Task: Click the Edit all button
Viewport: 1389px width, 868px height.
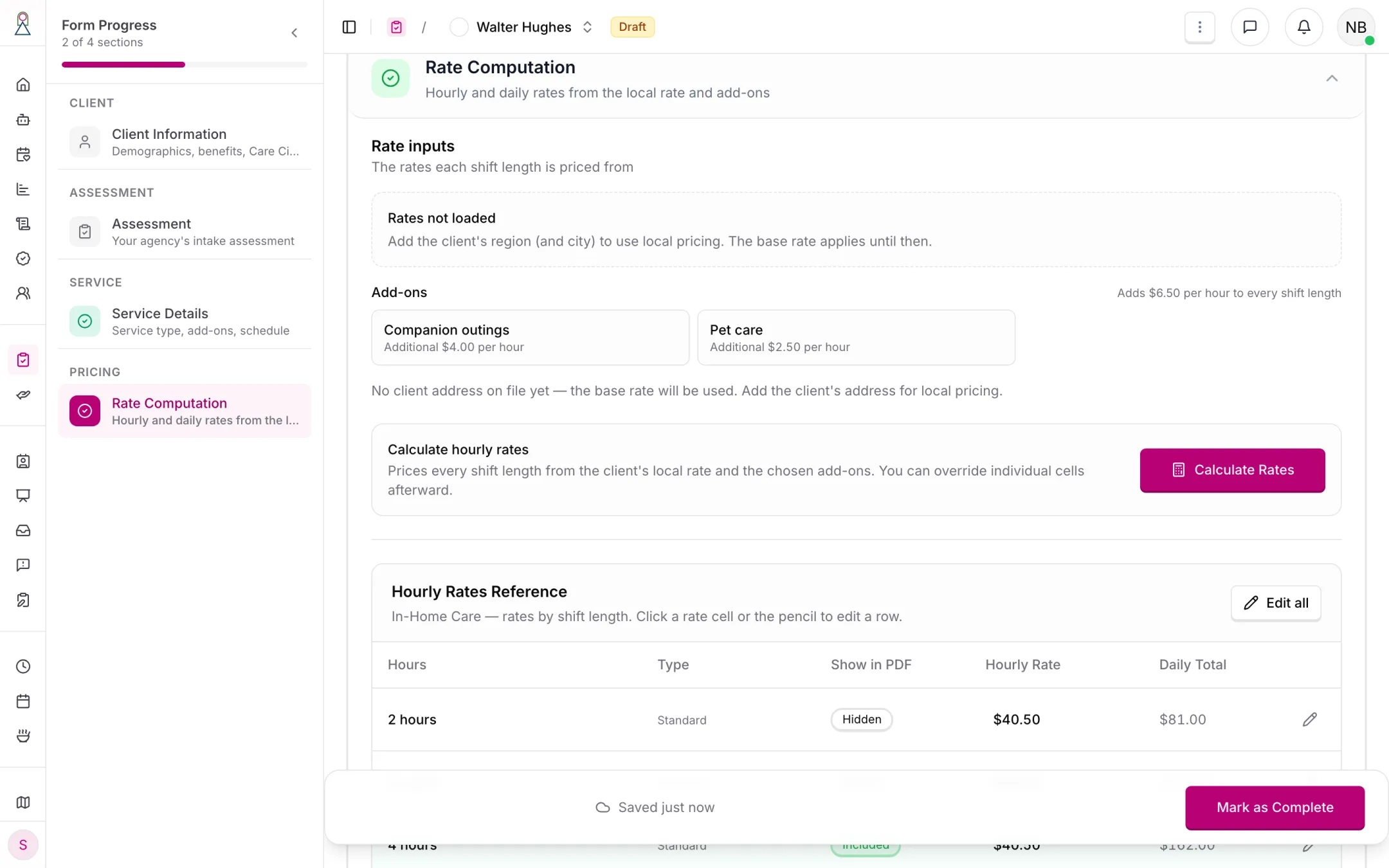Action: 1276,603
